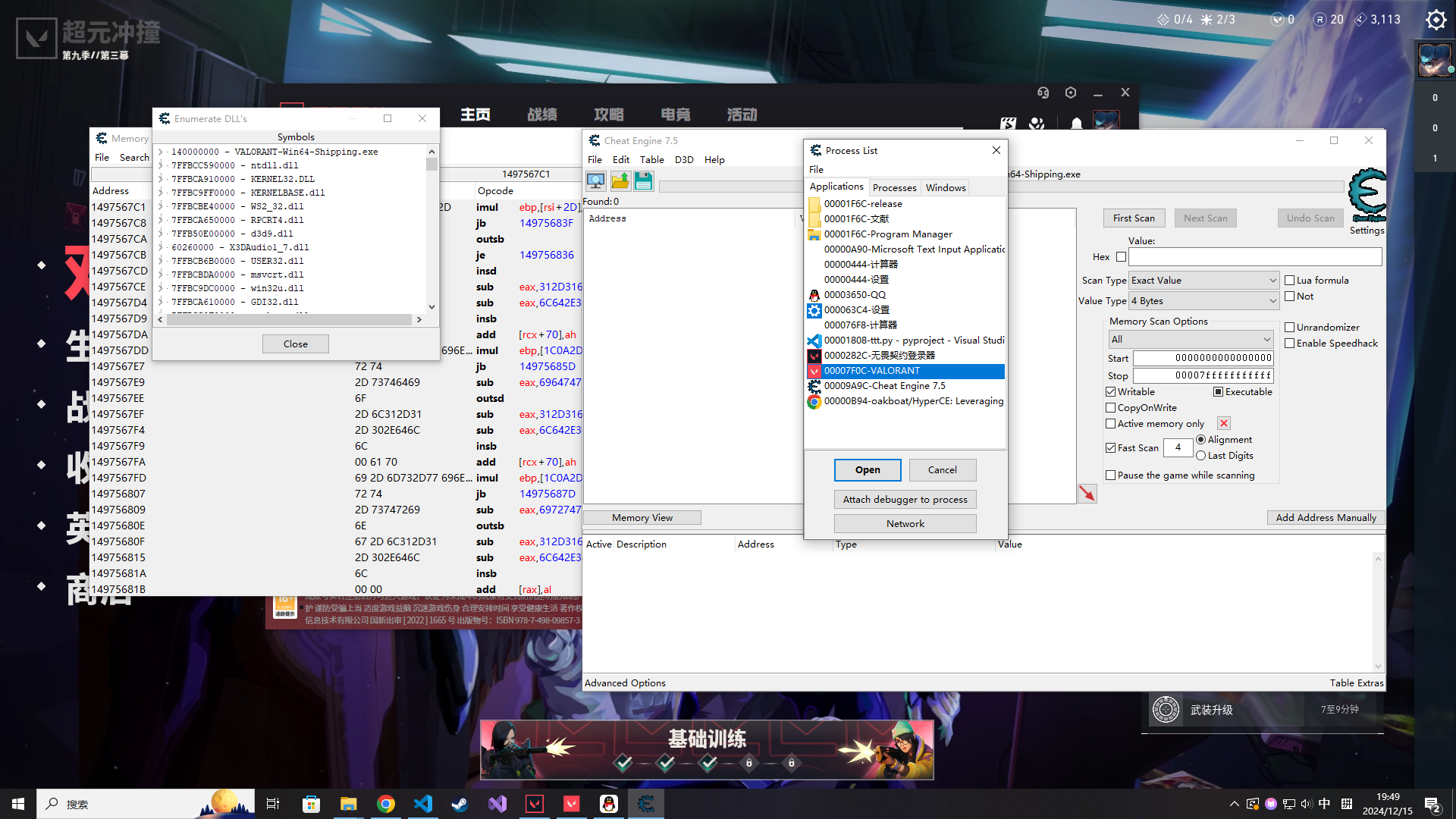Click the Start address field
The height and width of the screenshot is (819, 1456).
click(x=1203, y=358)
